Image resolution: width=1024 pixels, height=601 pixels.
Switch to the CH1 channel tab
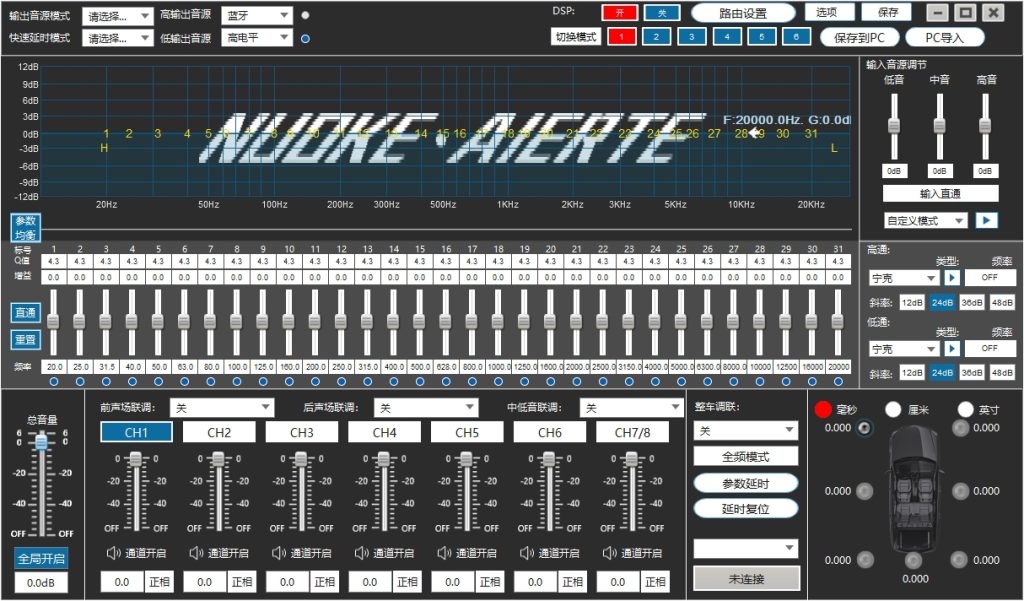point(136,432)
